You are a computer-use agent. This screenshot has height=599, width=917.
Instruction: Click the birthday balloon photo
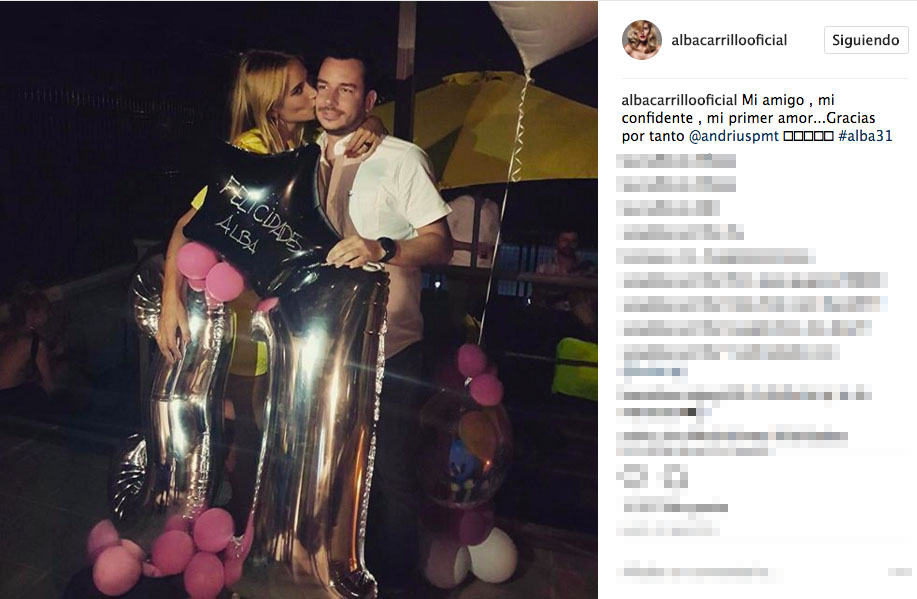[299, 300]
